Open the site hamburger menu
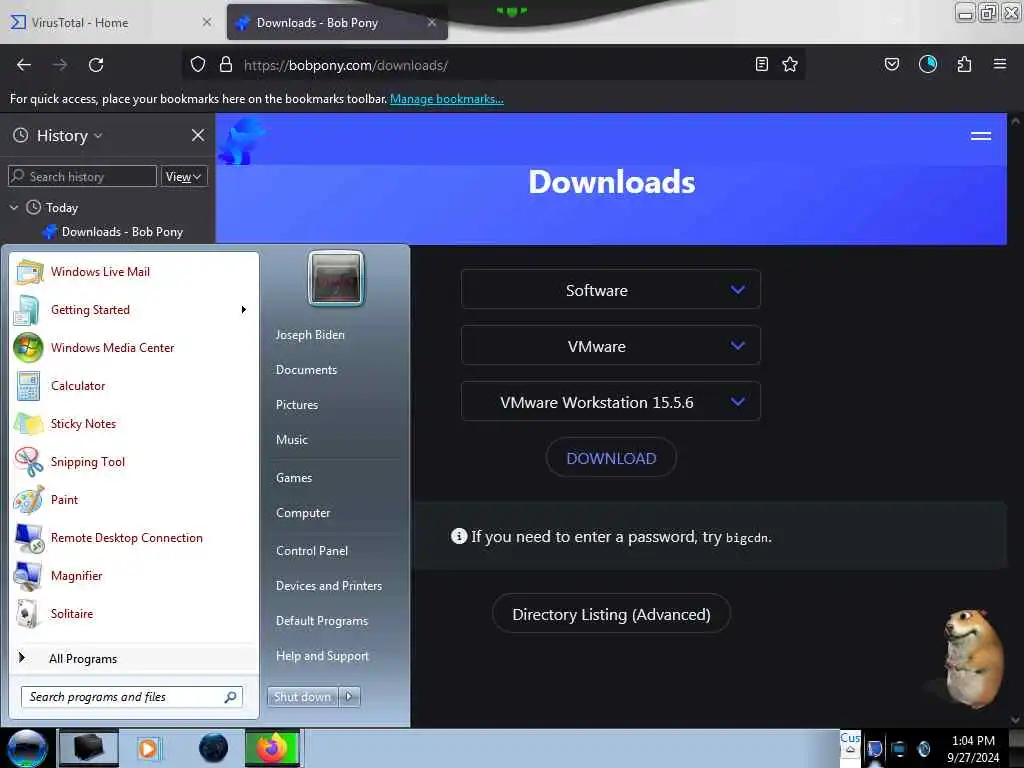This screenshot has height=768, width=1024. tap(980, 136)
